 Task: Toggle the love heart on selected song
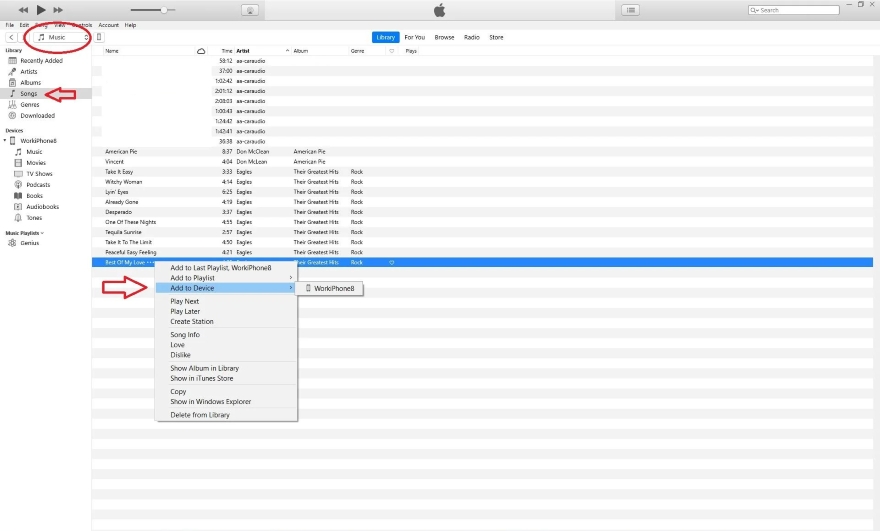coord(392,263)
